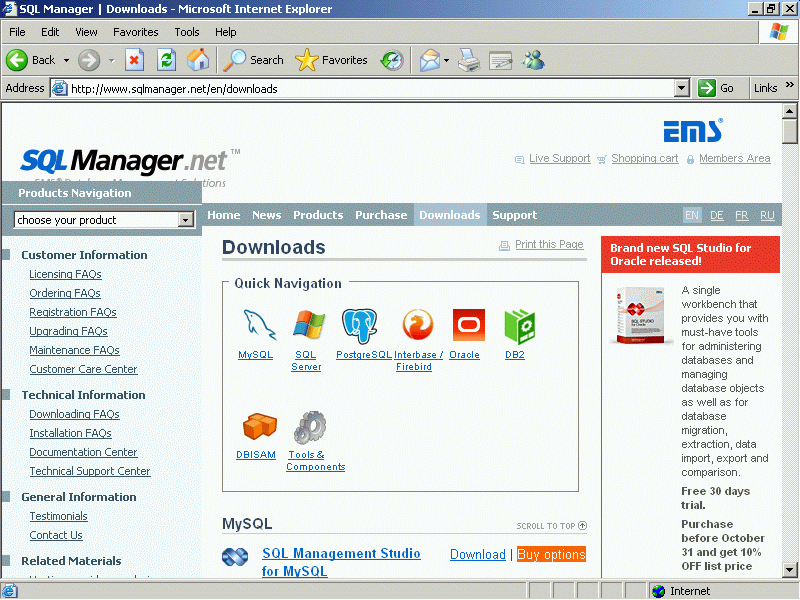This screenshot has height=600, width=800.
Task: Open the Edit menu
Action: (50, 32)
